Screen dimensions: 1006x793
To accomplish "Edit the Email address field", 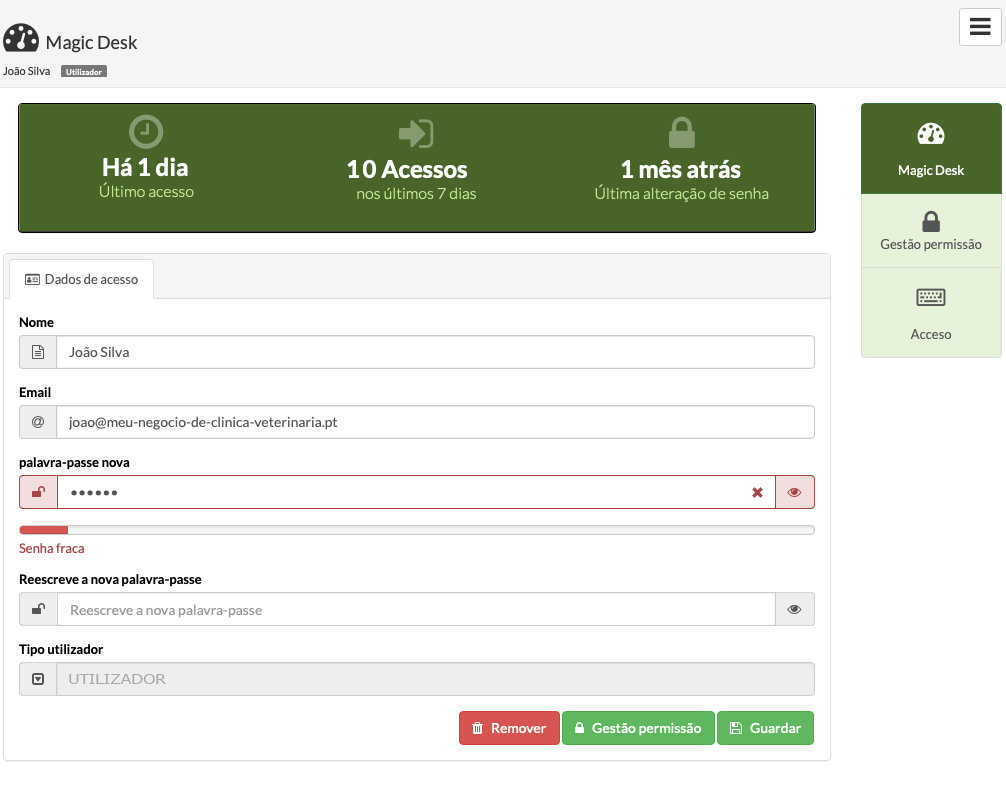I will [x=436, y=422].
